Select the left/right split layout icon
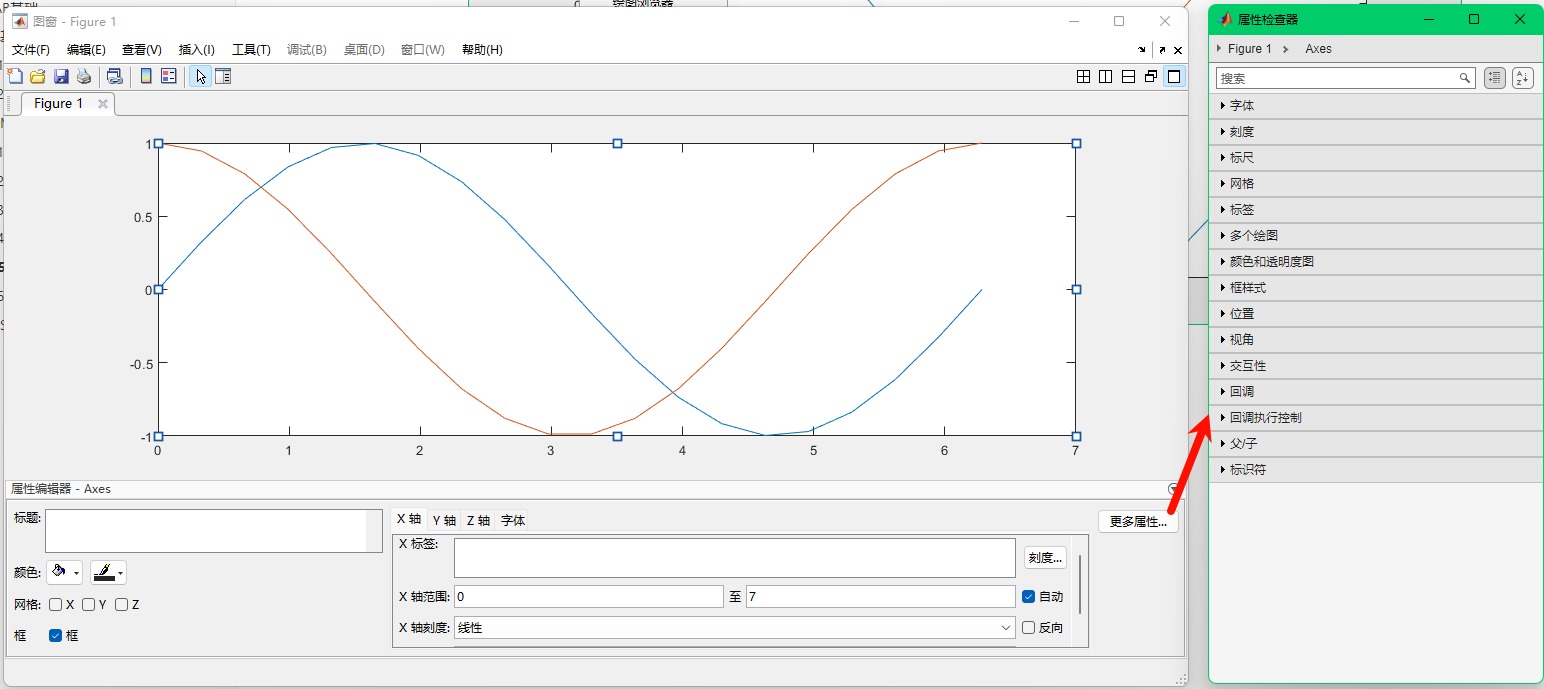The height and width of the screenshot is (689, 1544). [1106, 76]
